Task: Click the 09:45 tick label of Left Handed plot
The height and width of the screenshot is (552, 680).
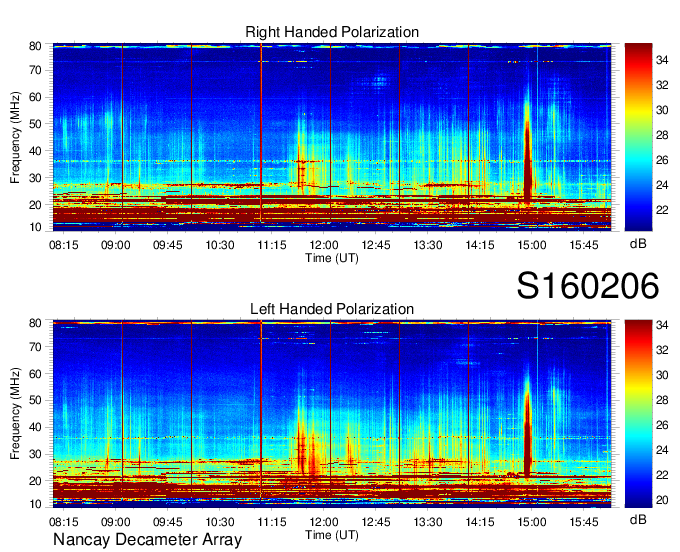Action: [x=167, y=522]
